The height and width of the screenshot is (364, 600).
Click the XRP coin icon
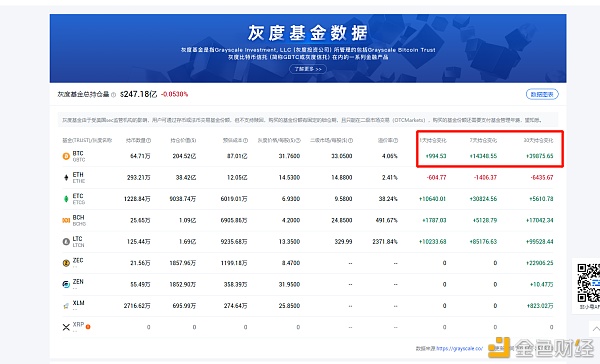[x=66, y=327]
